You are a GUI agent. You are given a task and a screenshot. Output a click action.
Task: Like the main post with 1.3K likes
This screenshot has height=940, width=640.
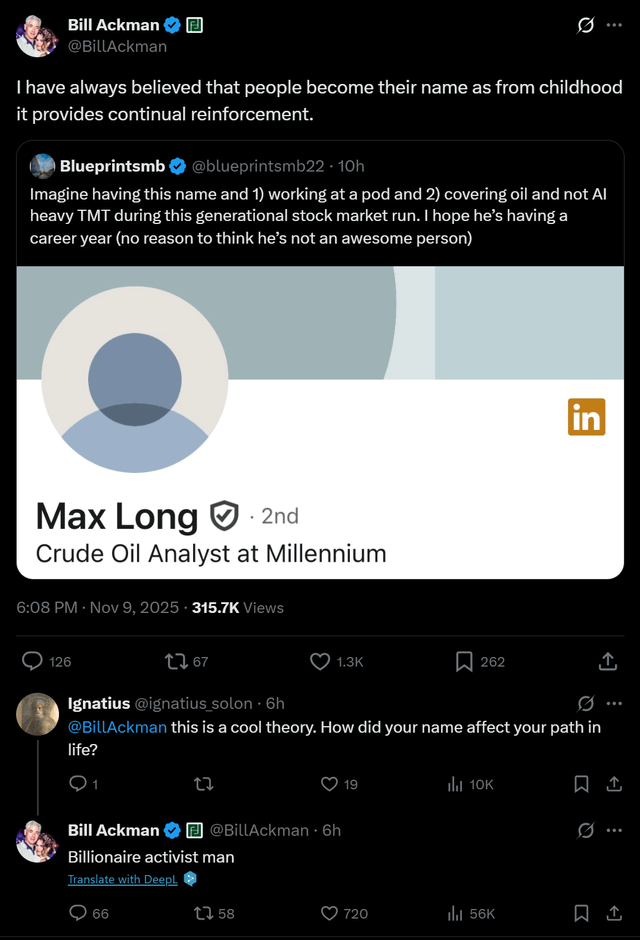336,661
